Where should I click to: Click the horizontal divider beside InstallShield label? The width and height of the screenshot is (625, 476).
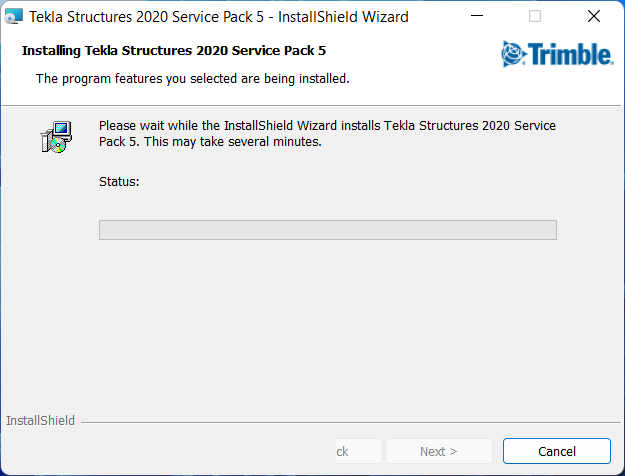pyautogui.click(x=351, y=422)
